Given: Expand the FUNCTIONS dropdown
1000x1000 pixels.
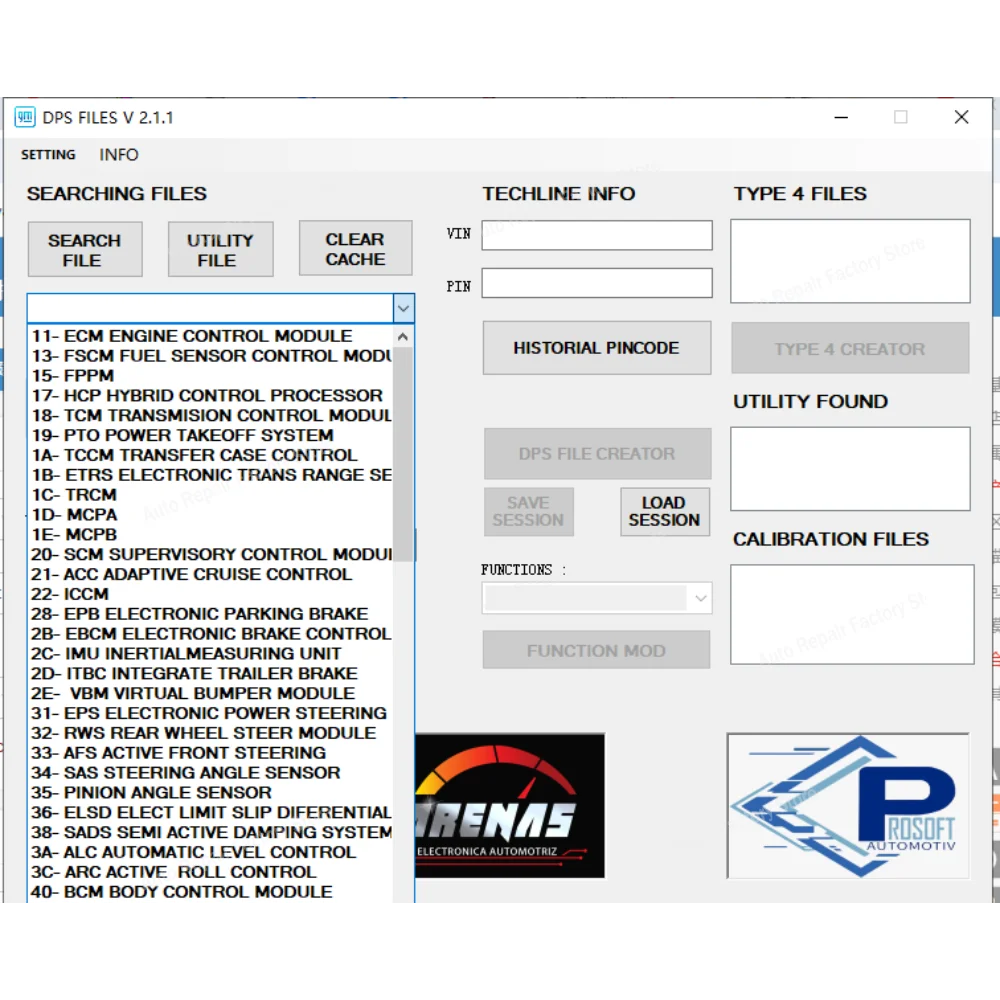Looking at the screenshot, I should pos(700,598).
